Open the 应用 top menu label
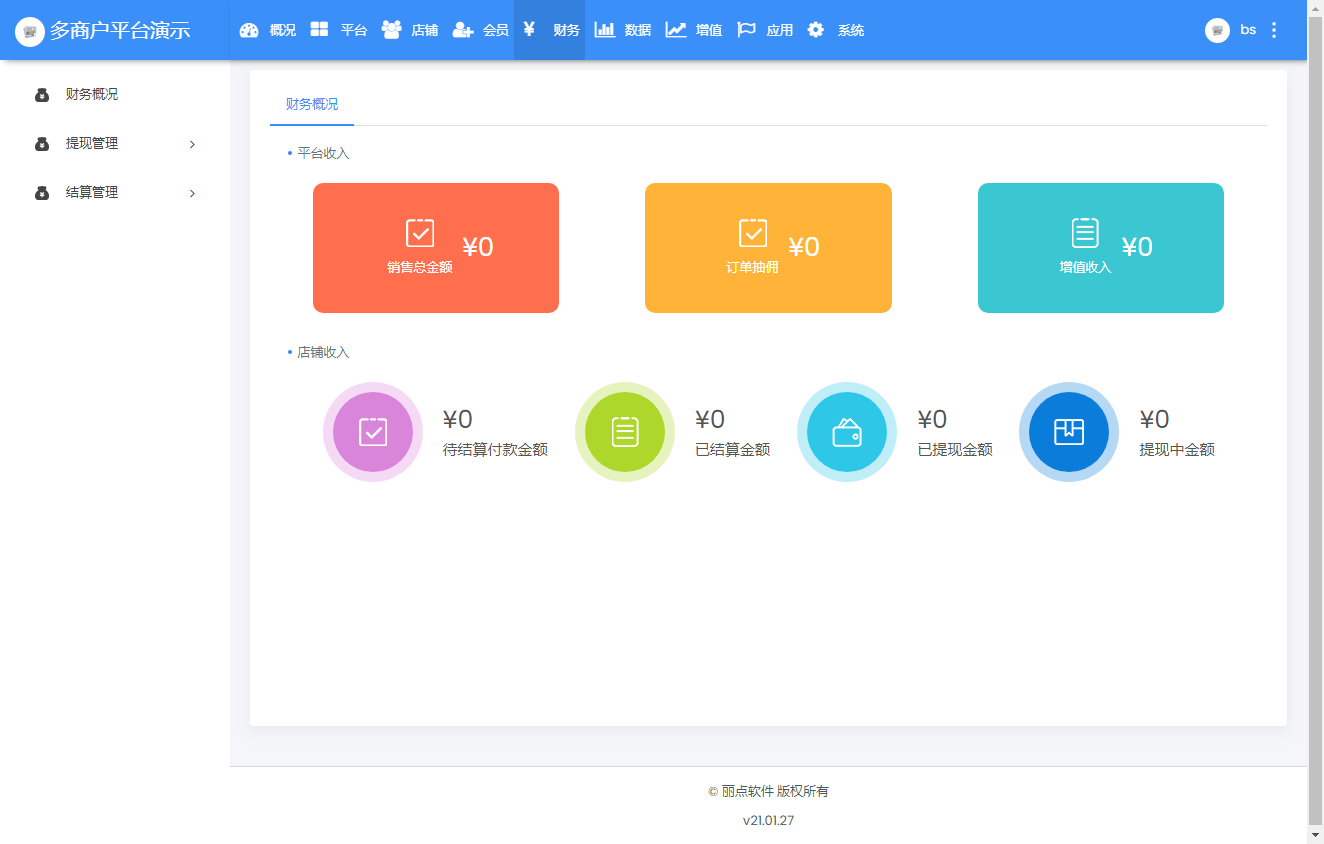 tap(780, 30)
